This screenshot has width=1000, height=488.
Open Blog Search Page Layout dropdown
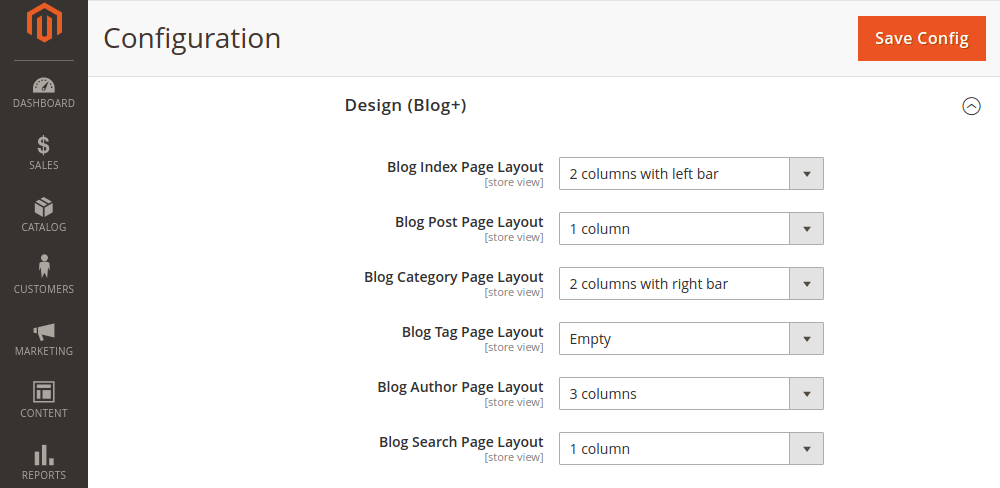pos(691,449)
